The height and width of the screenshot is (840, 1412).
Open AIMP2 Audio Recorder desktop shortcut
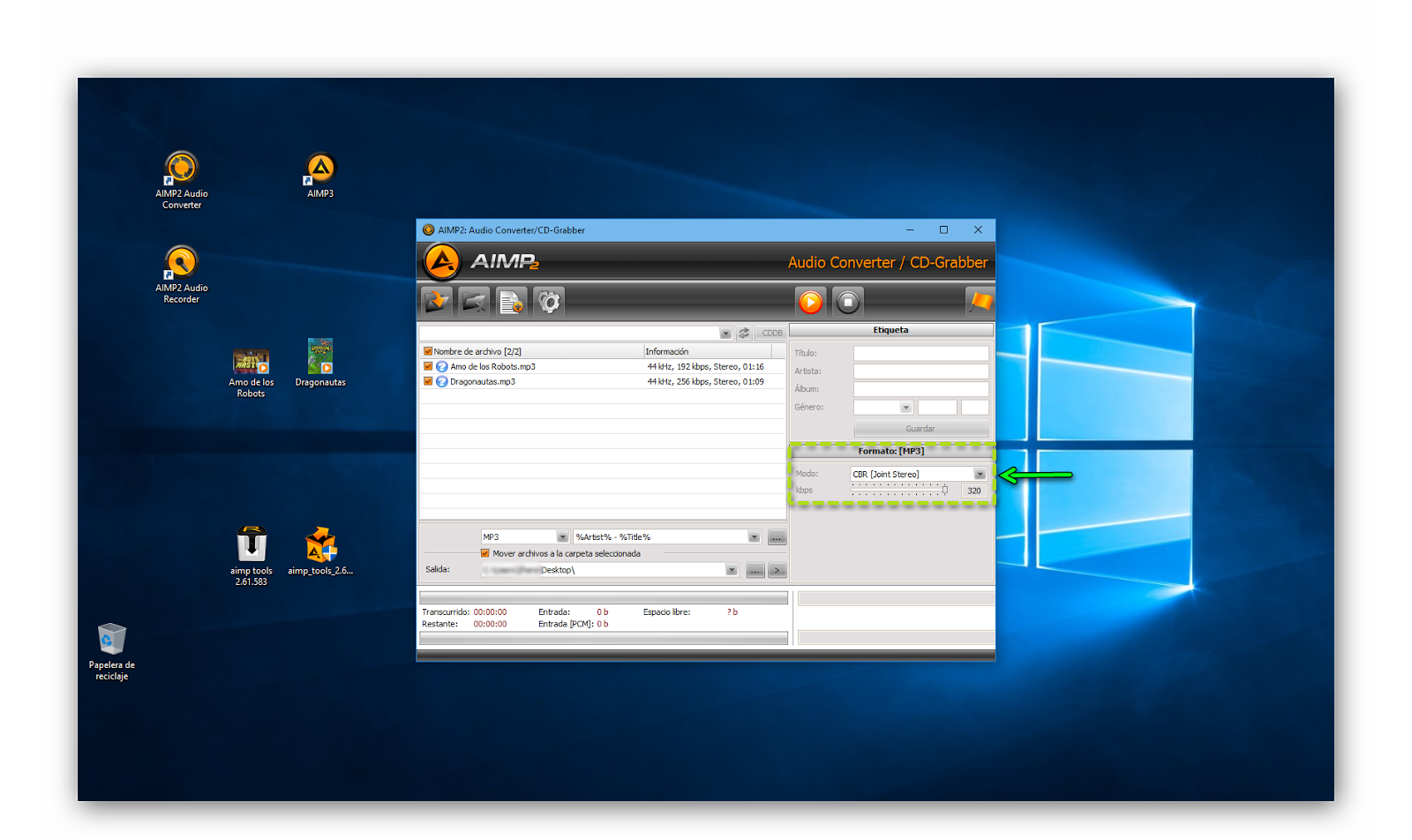click(x=182, y=274)
